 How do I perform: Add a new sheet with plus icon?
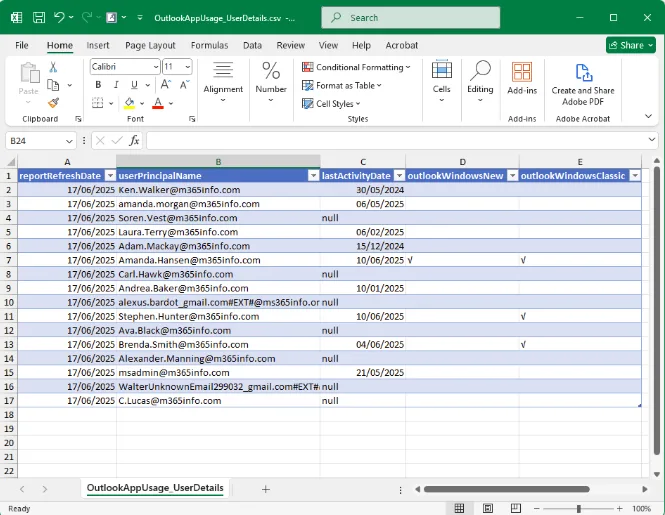[x=266, y=489]
